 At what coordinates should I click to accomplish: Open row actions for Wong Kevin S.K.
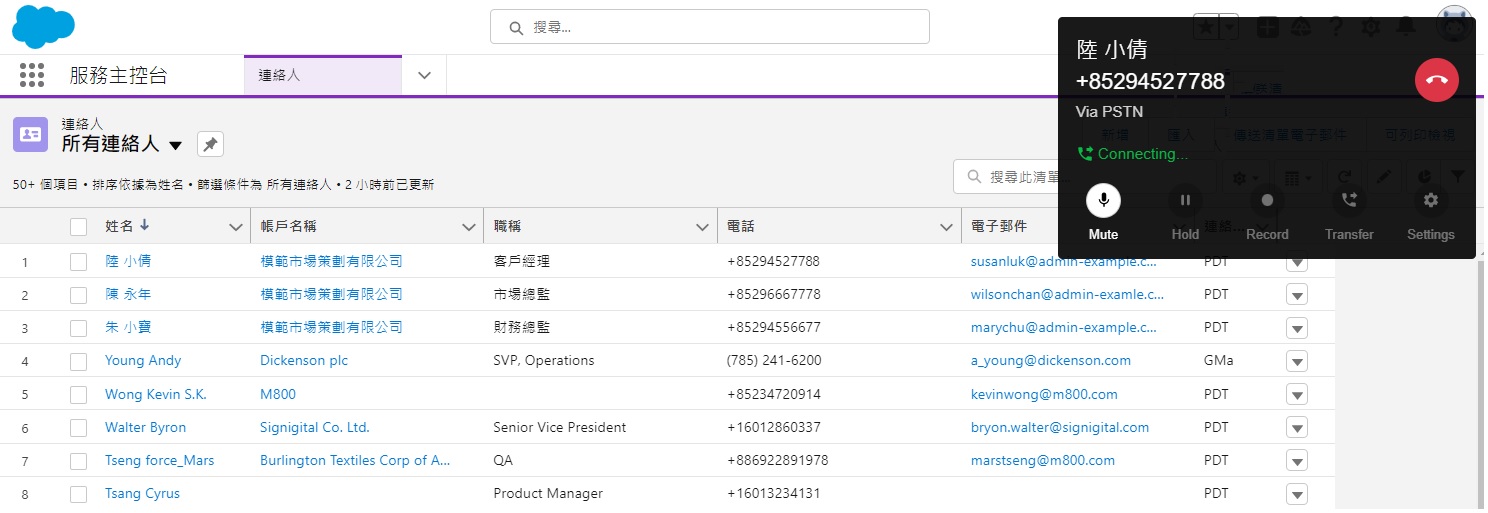pyautogui.click(x=1297, y=395)
